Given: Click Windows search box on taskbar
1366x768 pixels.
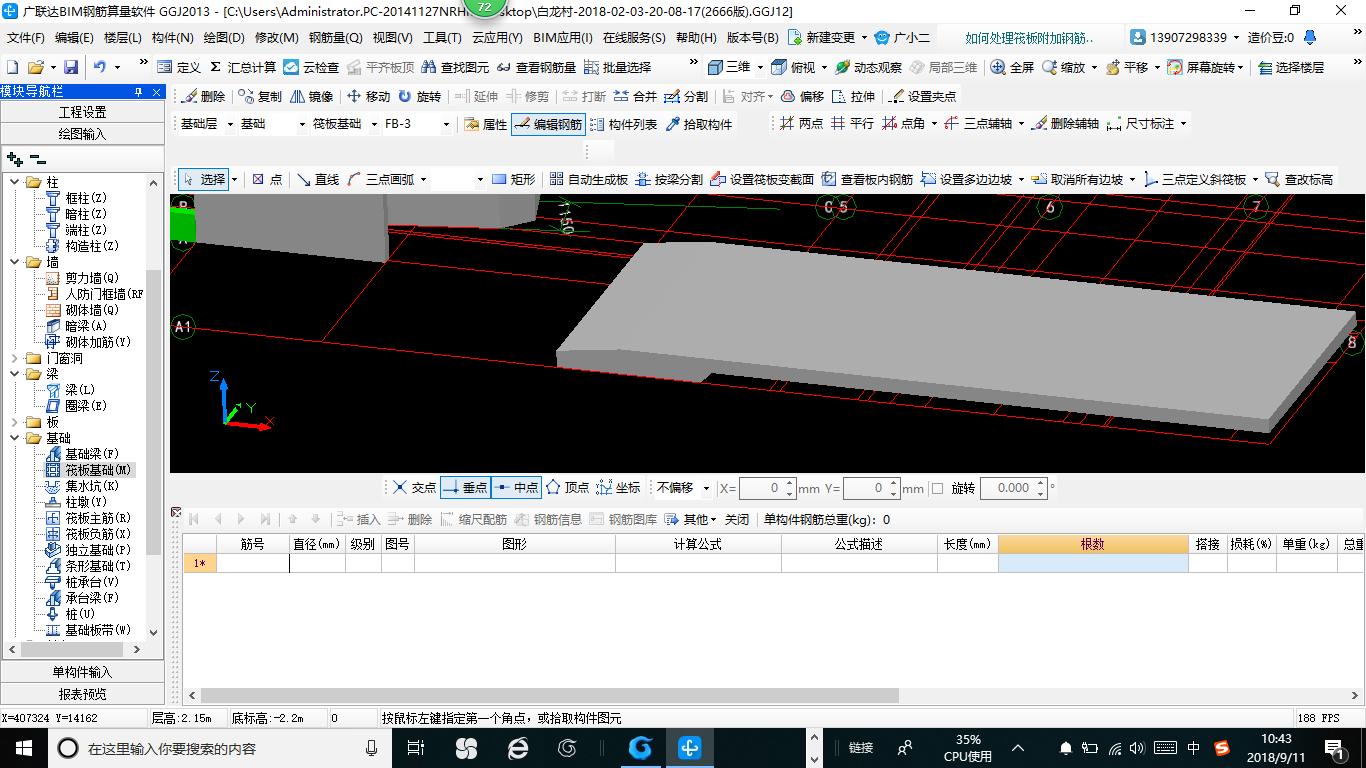Looking at the screenshot, I should (218, 748).
